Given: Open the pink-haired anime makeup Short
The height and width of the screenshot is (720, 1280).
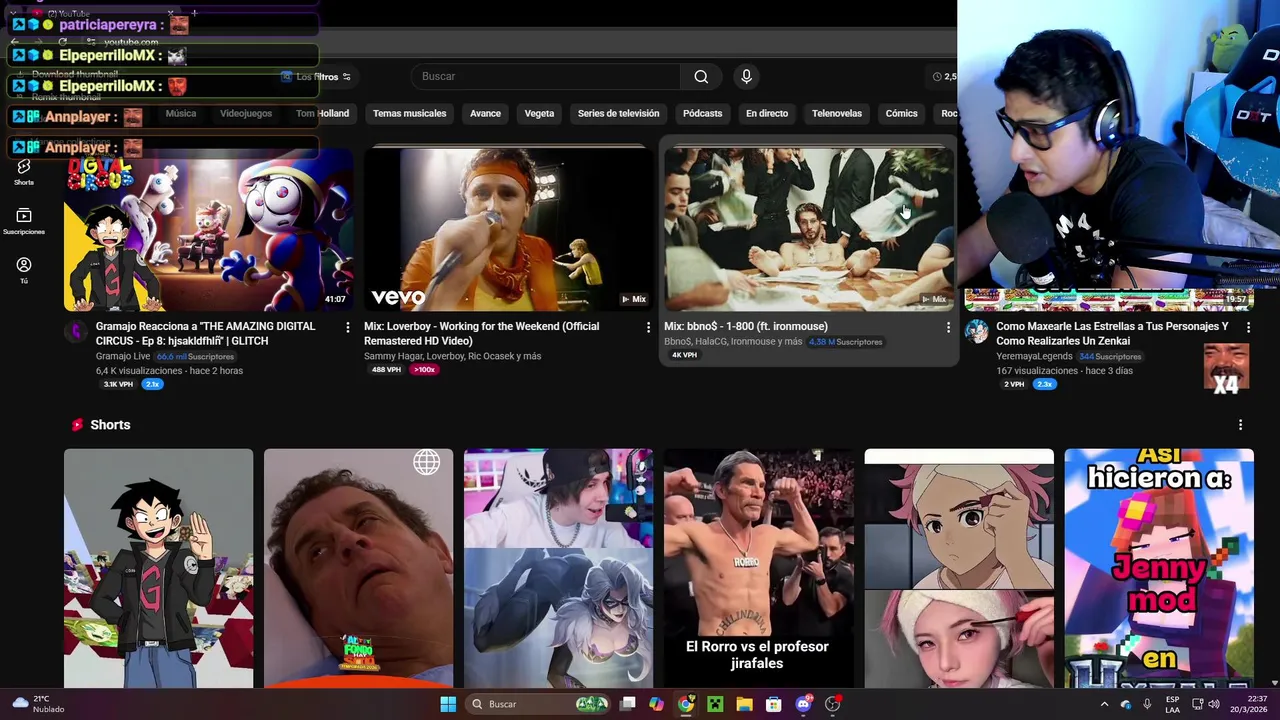Looking at the screenshot, I should 958,568.
